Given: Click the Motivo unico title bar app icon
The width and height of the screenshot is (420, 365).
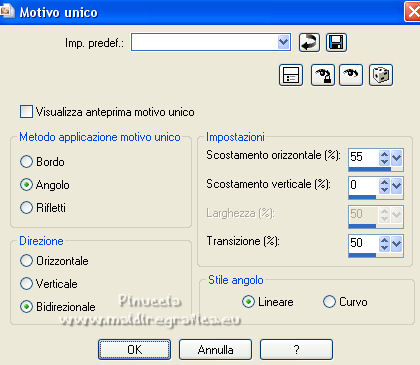Looking at the screenshot, I should click(7, 12).
